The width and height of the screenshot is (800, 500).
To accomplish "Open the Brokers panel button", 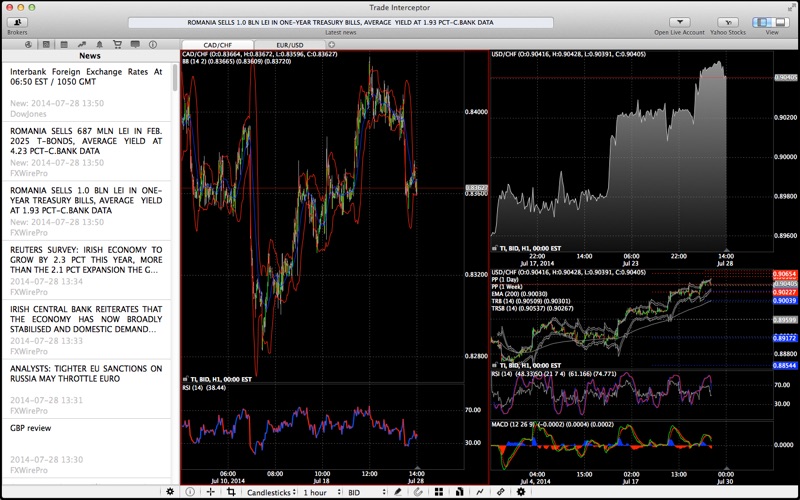I will click(17, 22).
